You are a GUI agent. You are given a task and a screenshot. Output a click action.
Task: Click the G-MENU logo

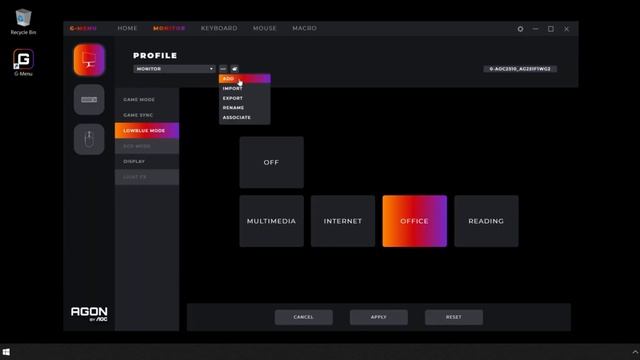point(83,28)
